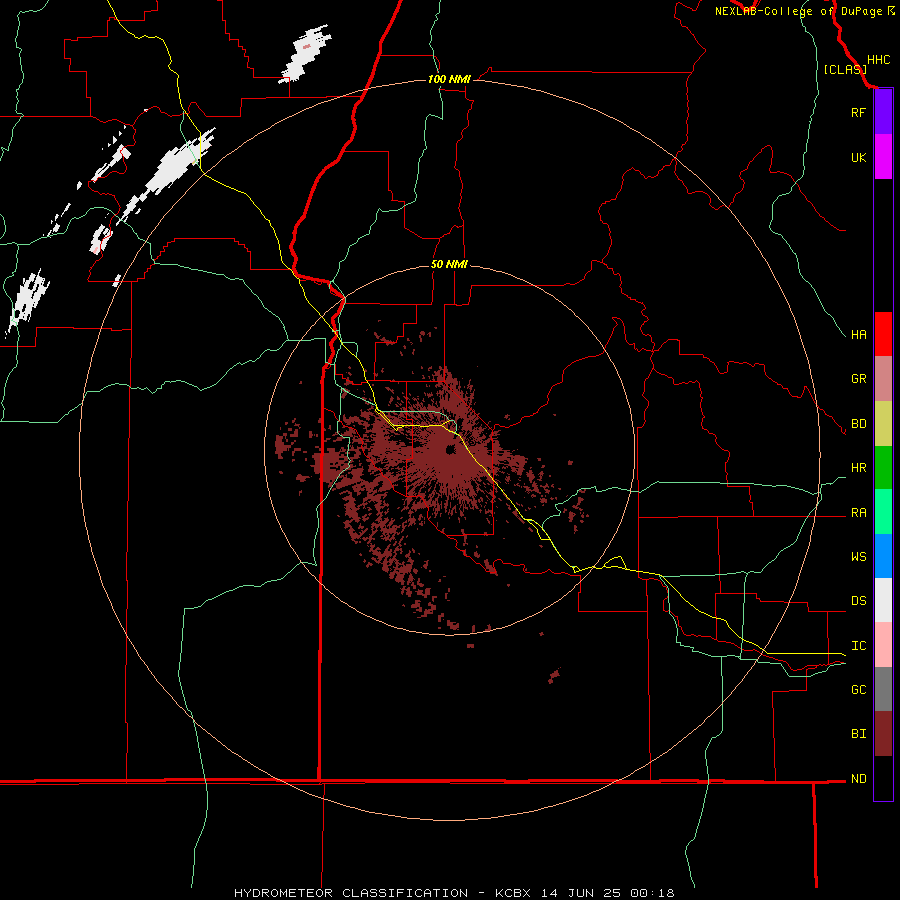Click the GC gray legend swatch
Screen dimensions: 900x900
[883, 689]
